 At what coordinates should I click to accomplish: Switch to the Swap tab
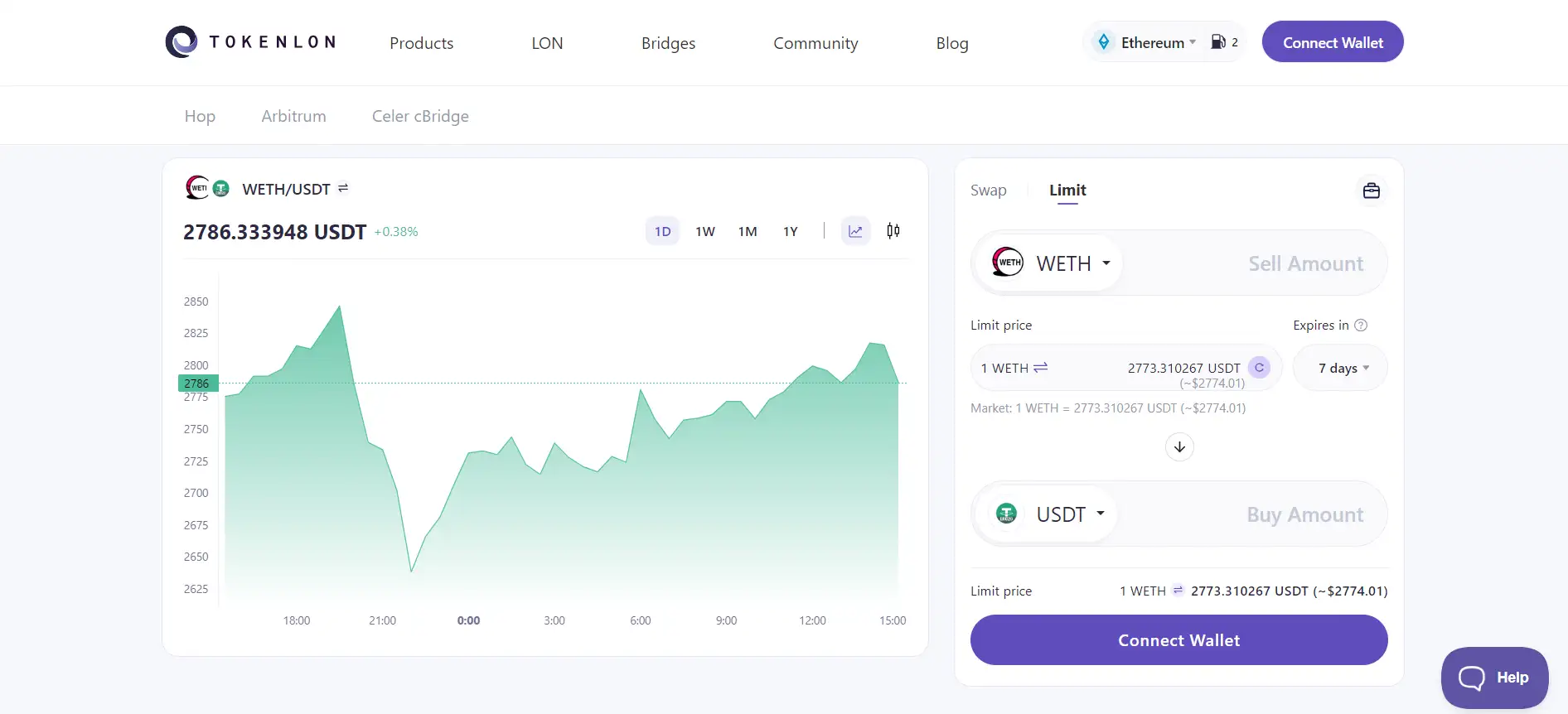(988, 191)
